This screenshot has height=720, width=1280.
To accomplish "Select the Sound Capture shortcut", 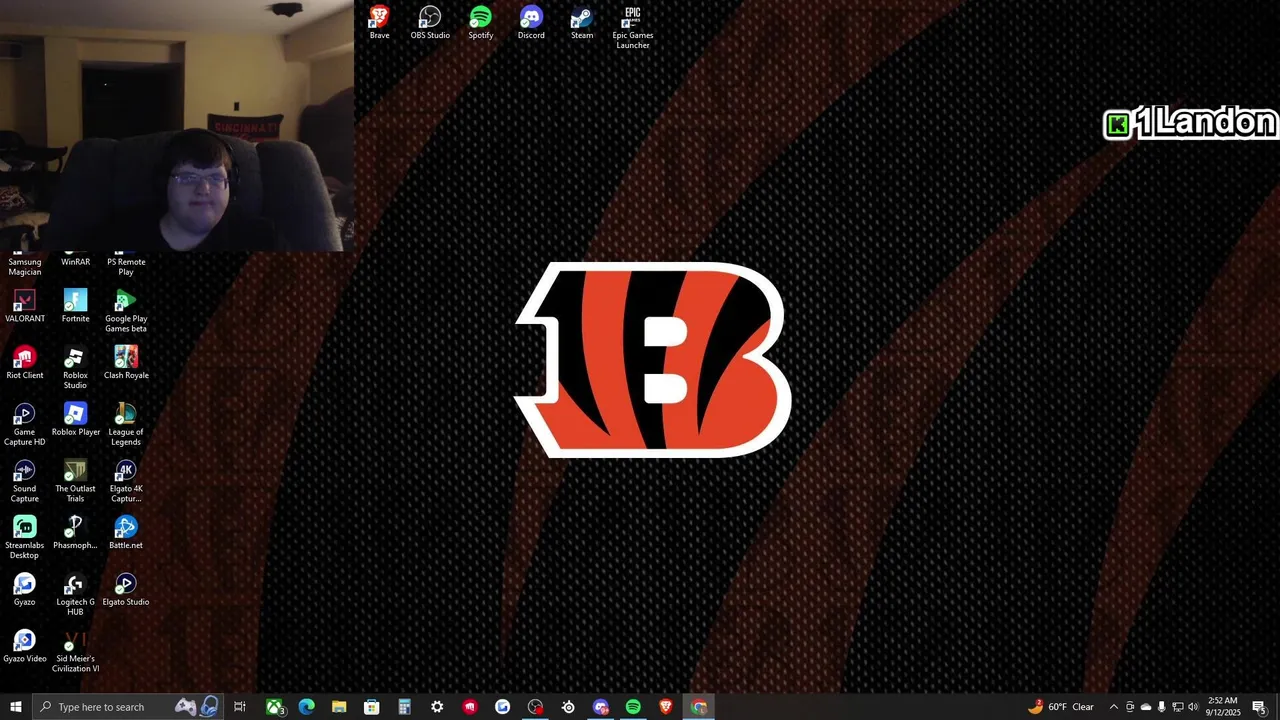I will 25,481.
